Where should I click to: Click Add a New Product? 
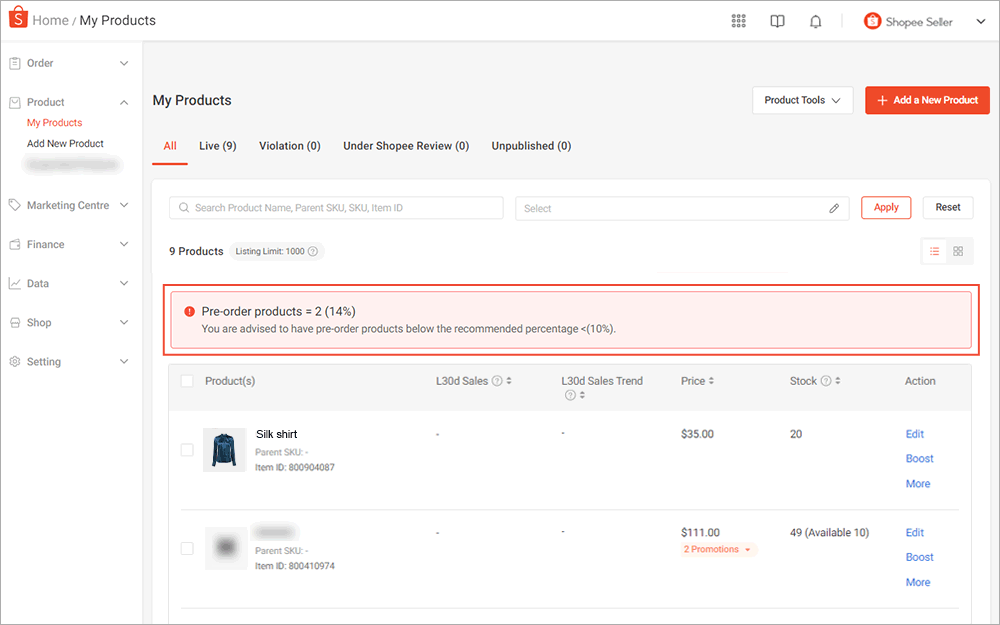click(927, 100)
